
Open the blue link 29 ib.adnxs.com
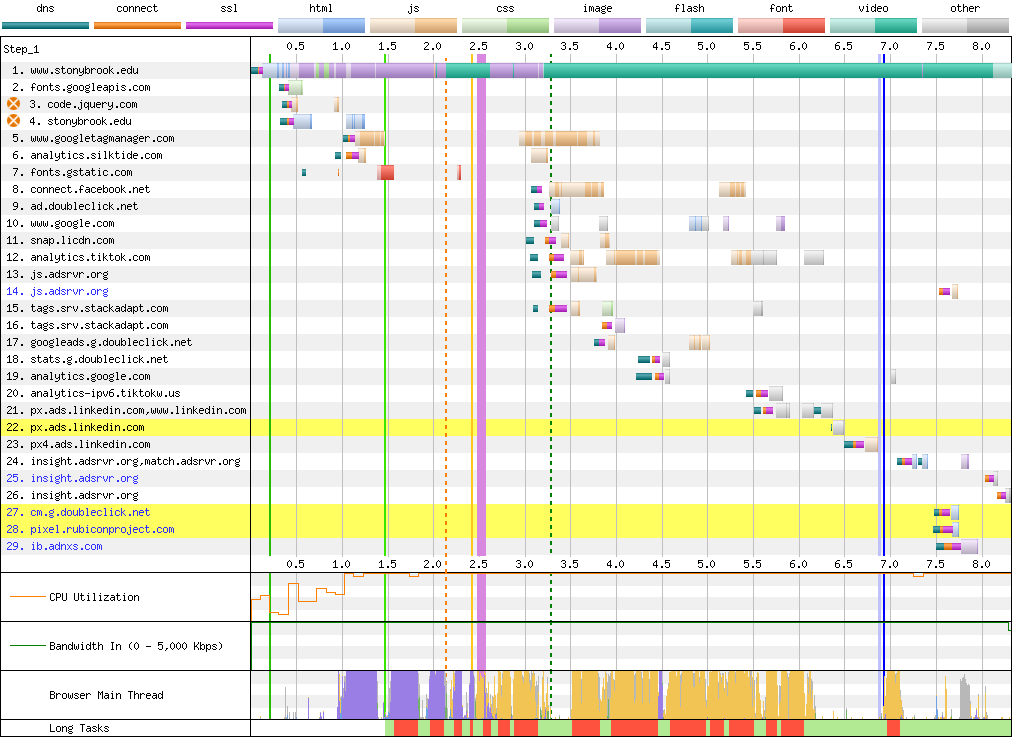point(54,546)
